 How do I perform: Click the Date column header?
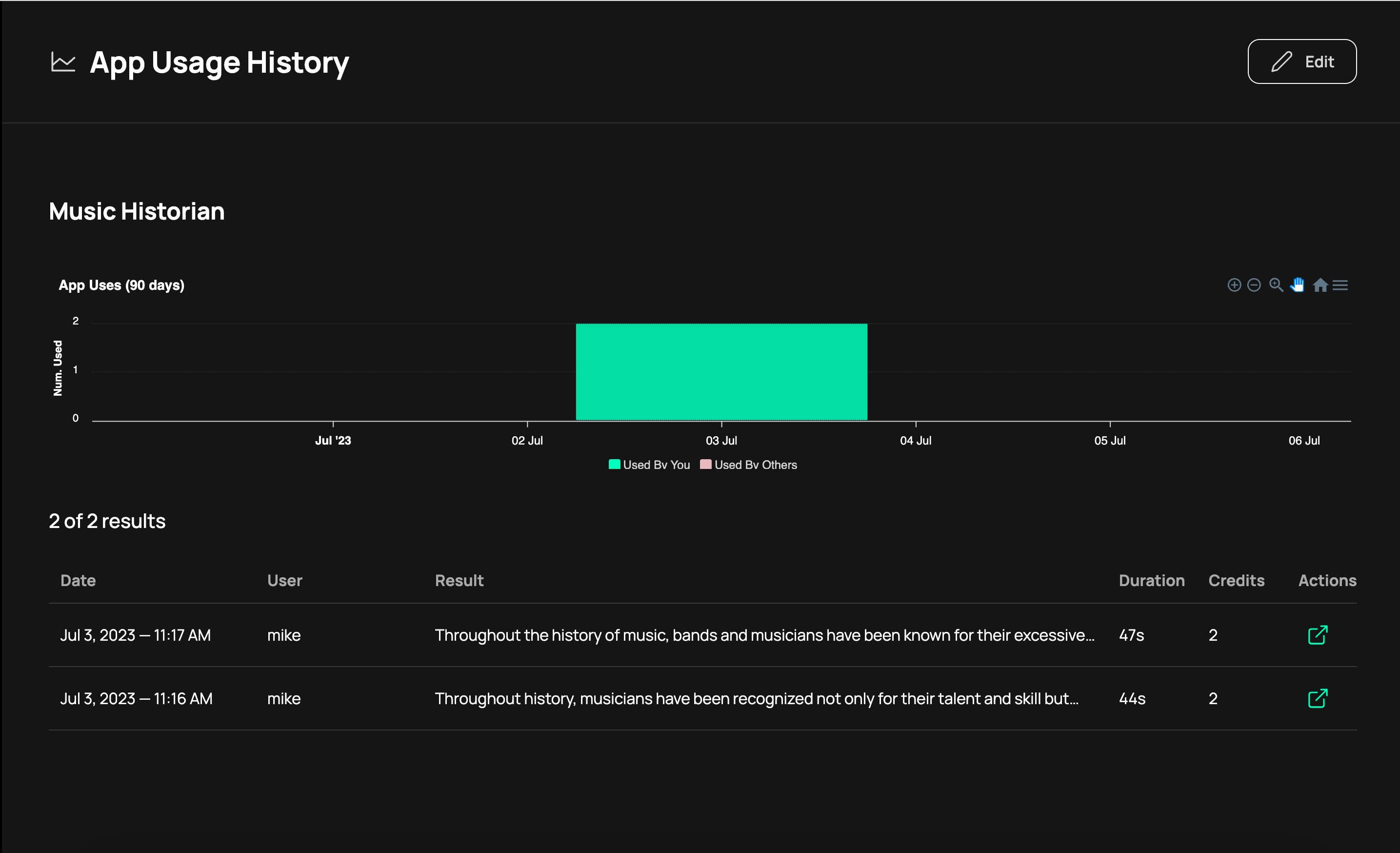(x=78, y=580)
